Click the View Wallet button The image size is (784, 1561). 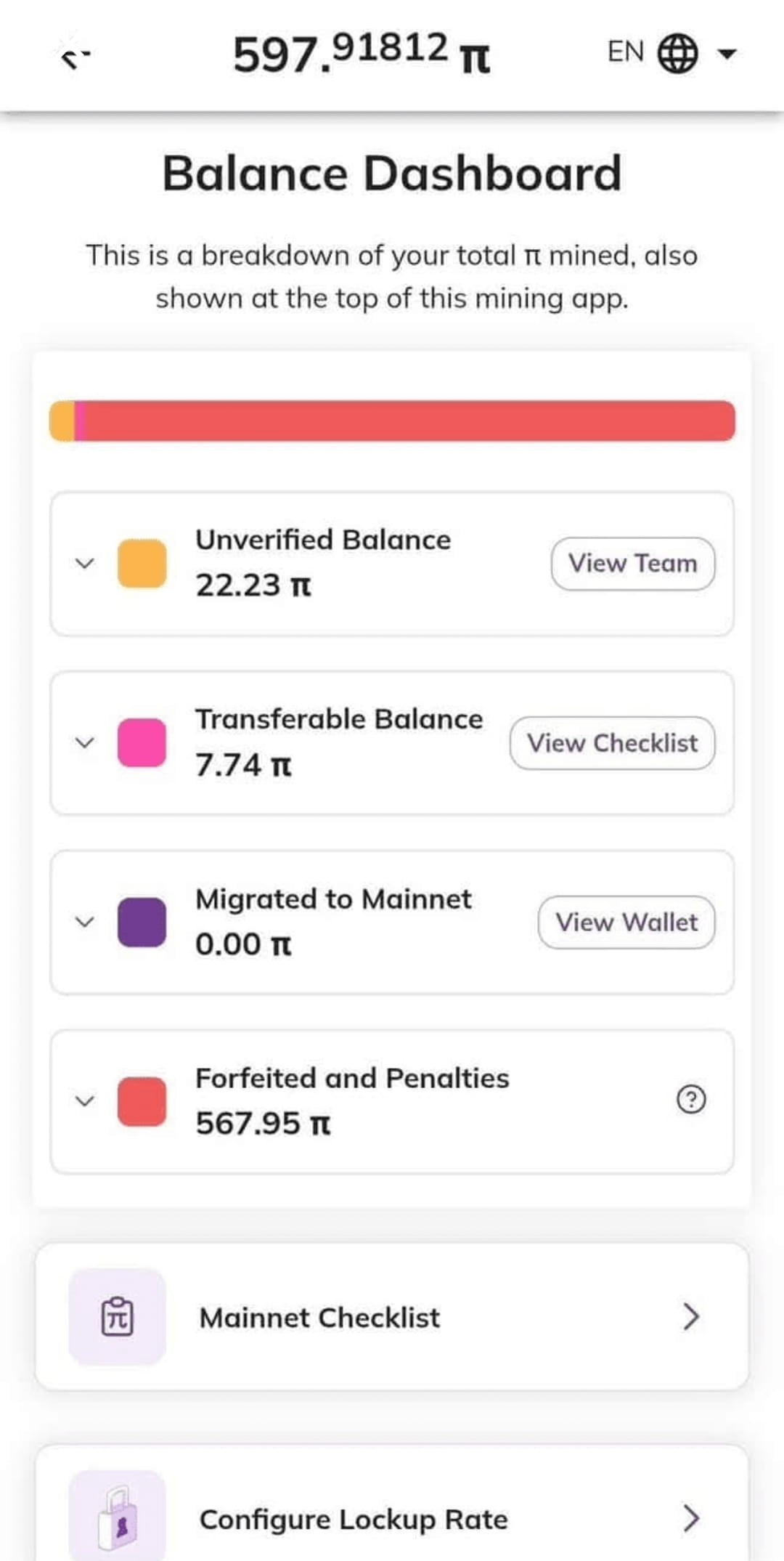pyautogui.click(x=626, y=923)
